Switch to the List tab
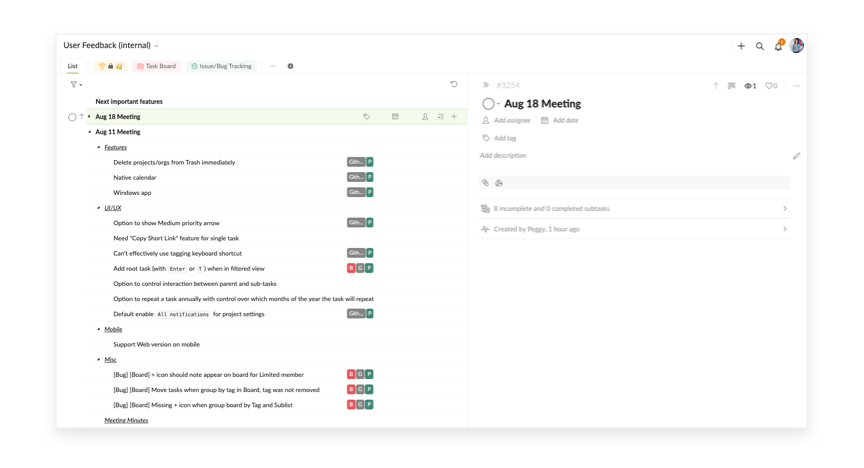The height and width of the screenshot is (468, 864). 73,66
